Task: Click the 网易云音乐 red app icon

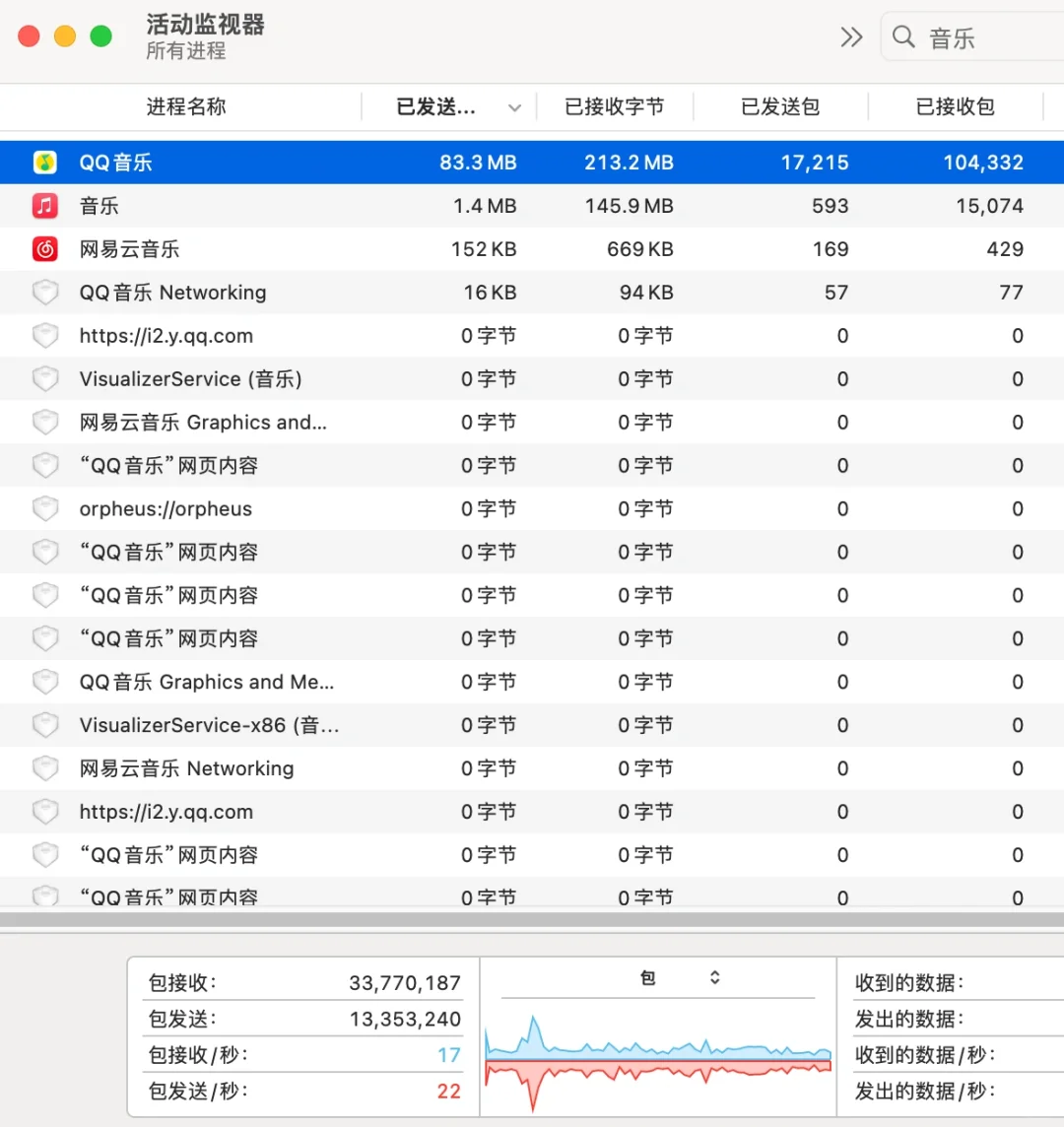Action: tap(44, 248)
